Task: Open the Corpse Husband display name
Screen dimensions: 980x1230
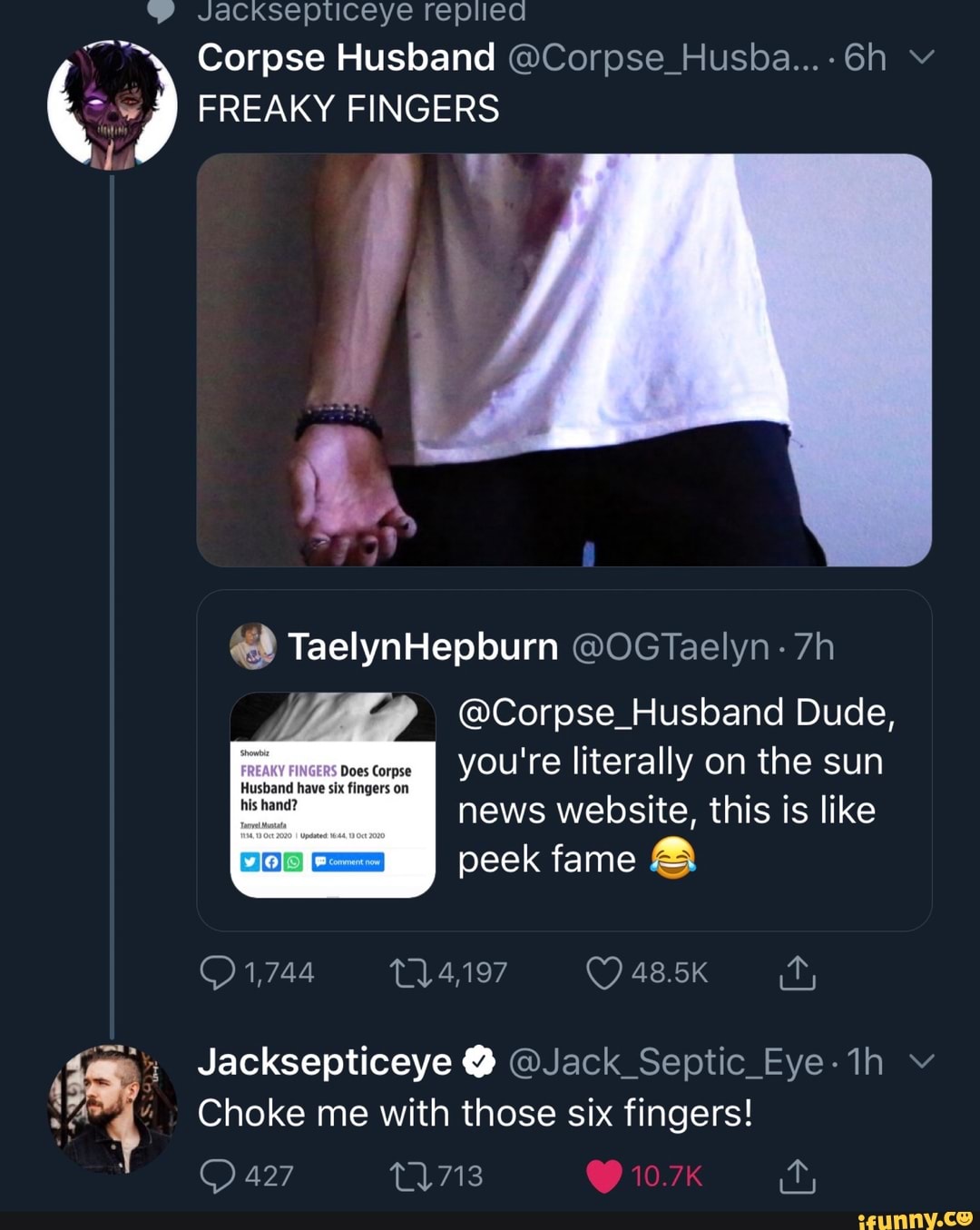Action: coord(347,58)
